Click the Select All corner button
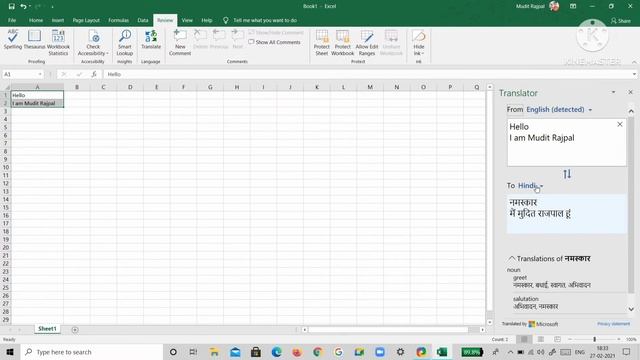Screen dimensions: 640x360 (x=6, y=87)
